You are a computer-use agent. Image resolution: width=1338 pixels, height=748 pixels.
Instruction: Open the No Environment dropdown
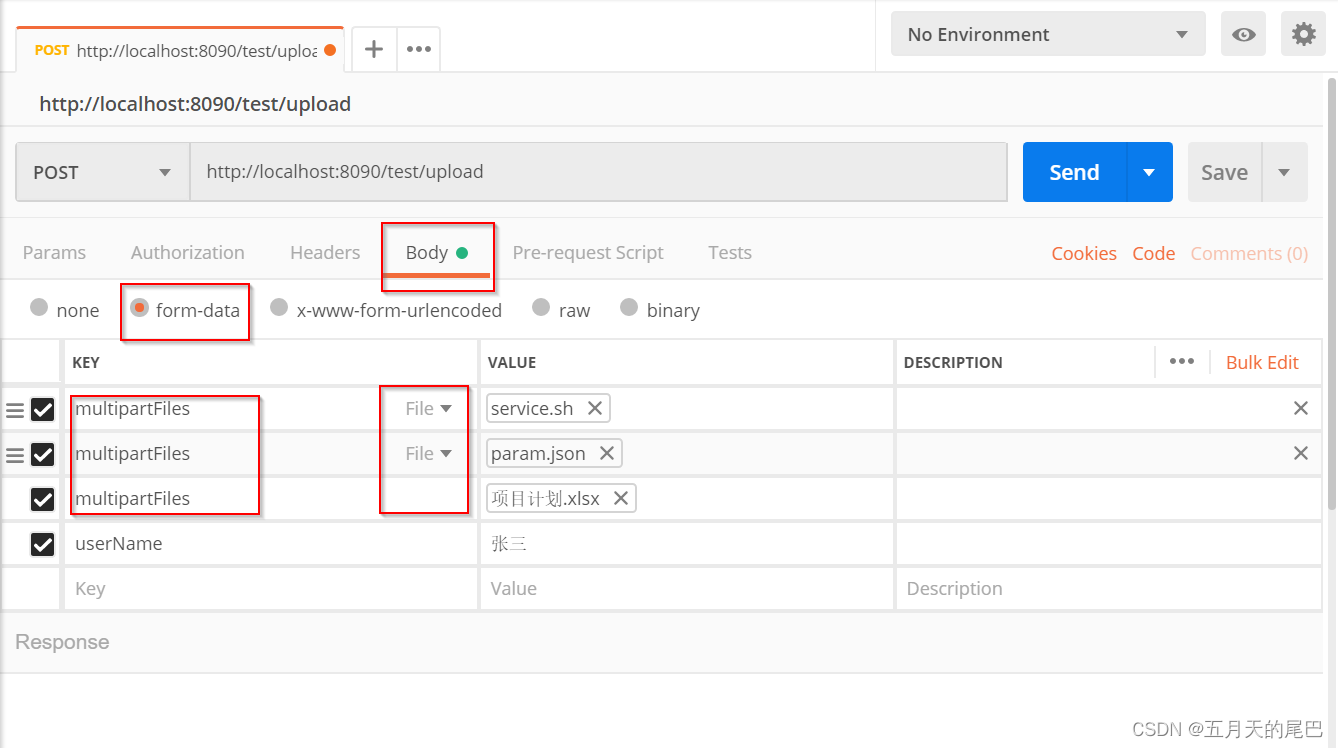coord(1046,34)
